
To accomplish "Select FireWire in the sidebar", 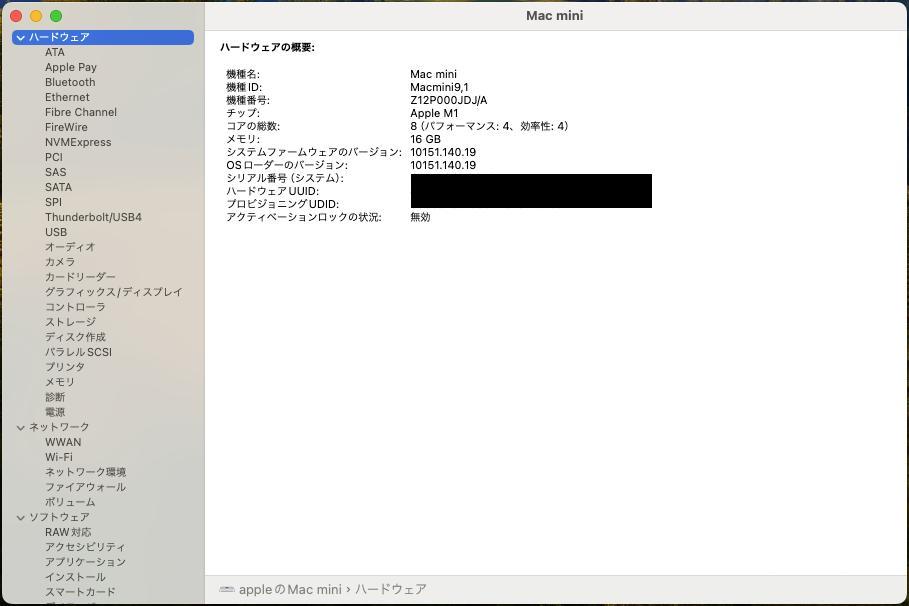I will pyautogui.click(x=66, y=127).
